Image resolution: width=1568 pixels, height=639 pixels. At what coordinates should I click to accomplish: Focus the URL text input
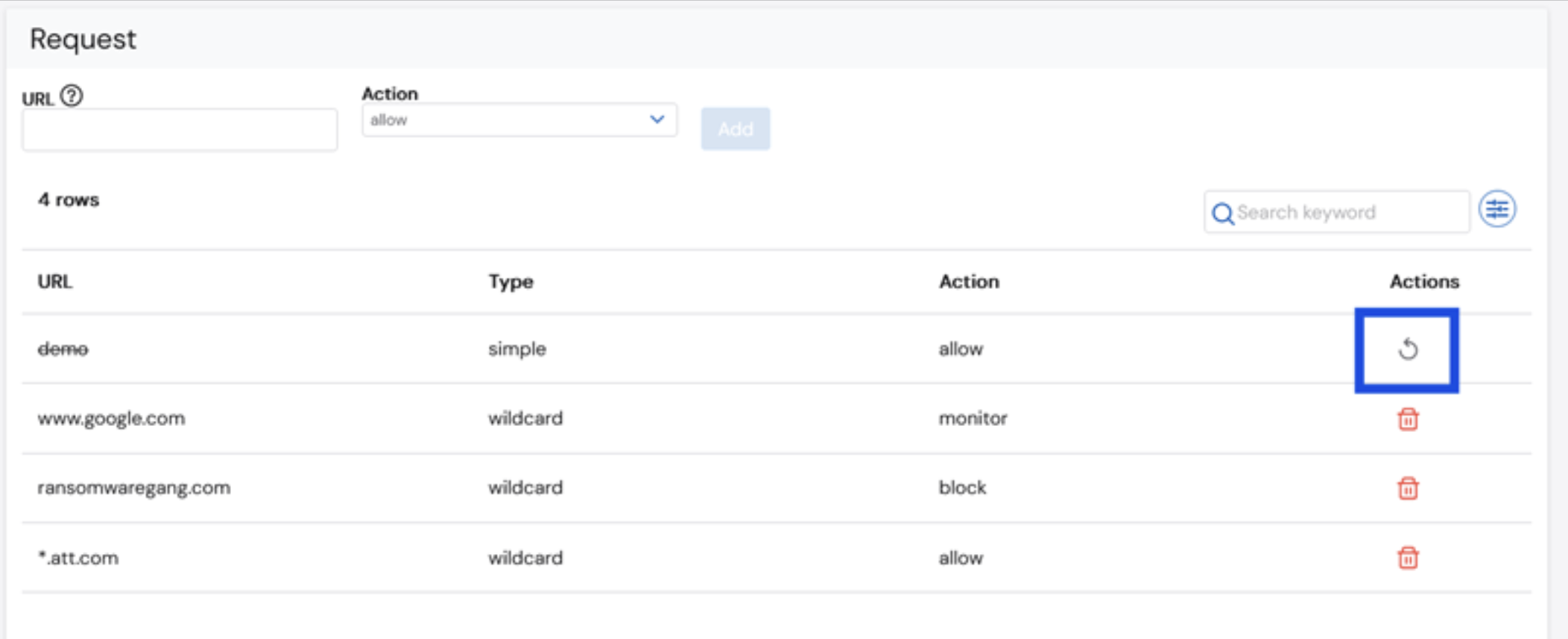coord(180,130)
